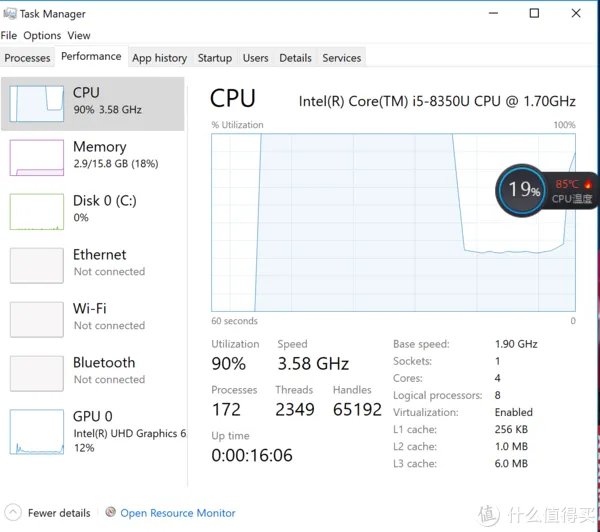
Task: Select the Memory usage thumbnail graph
Action: click(36, 157)
